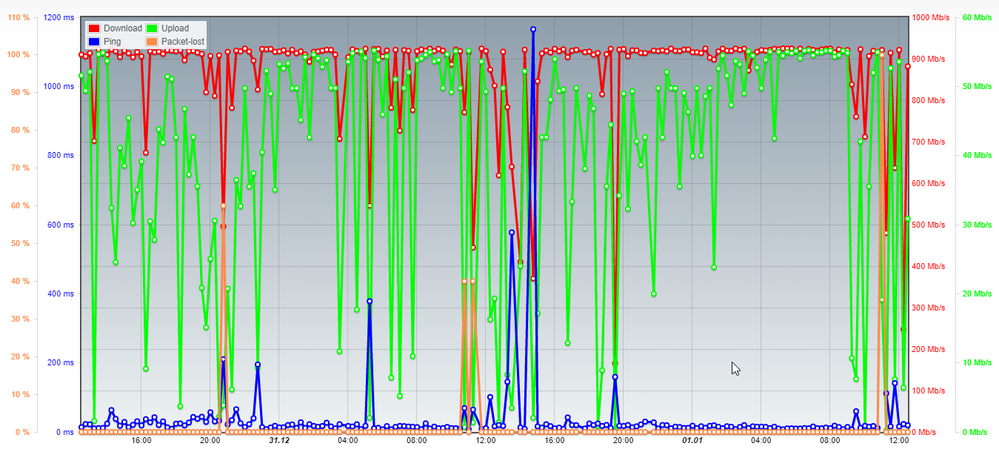Screen dimensions: 999x450
Task: Click the "600 ms" ping axis label
Action: click(61, 224)
